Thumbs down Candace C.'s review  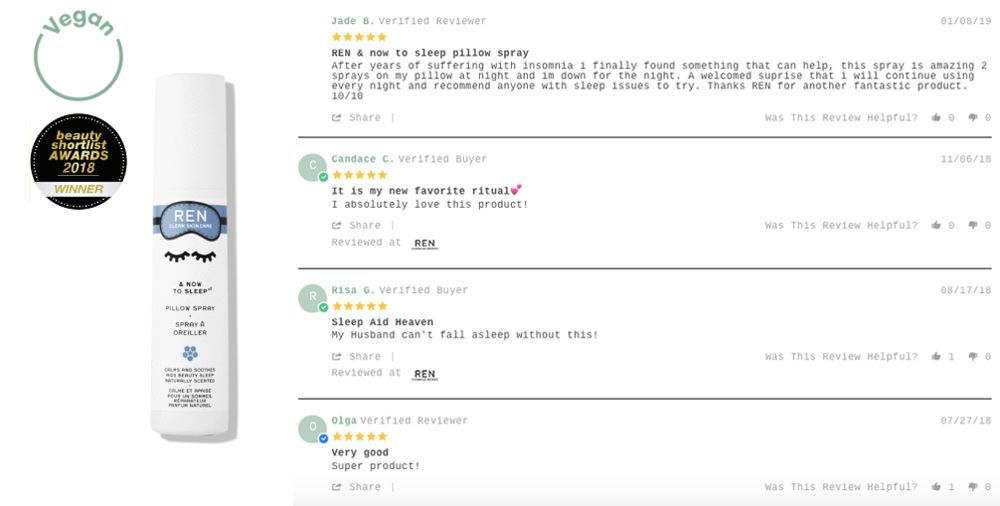point(973,226)
